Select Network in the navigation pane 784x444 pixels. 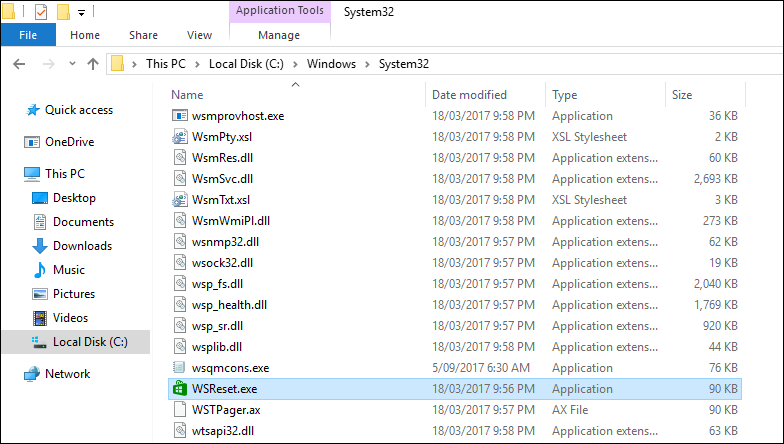pyautogui.click(x=68, y=374)
